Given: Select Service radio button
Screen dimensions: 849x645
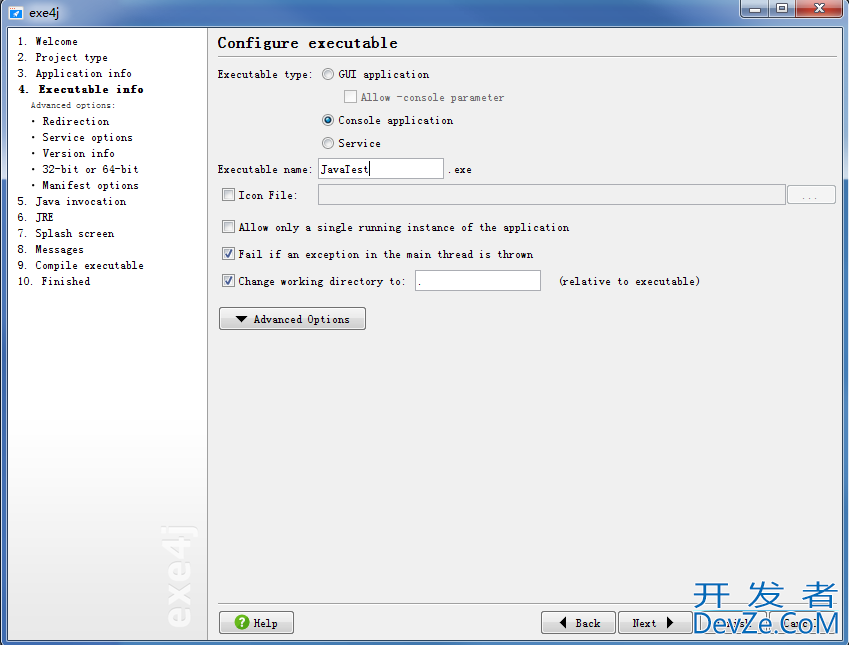Looking at the screenshot, I should coord(328,143).
